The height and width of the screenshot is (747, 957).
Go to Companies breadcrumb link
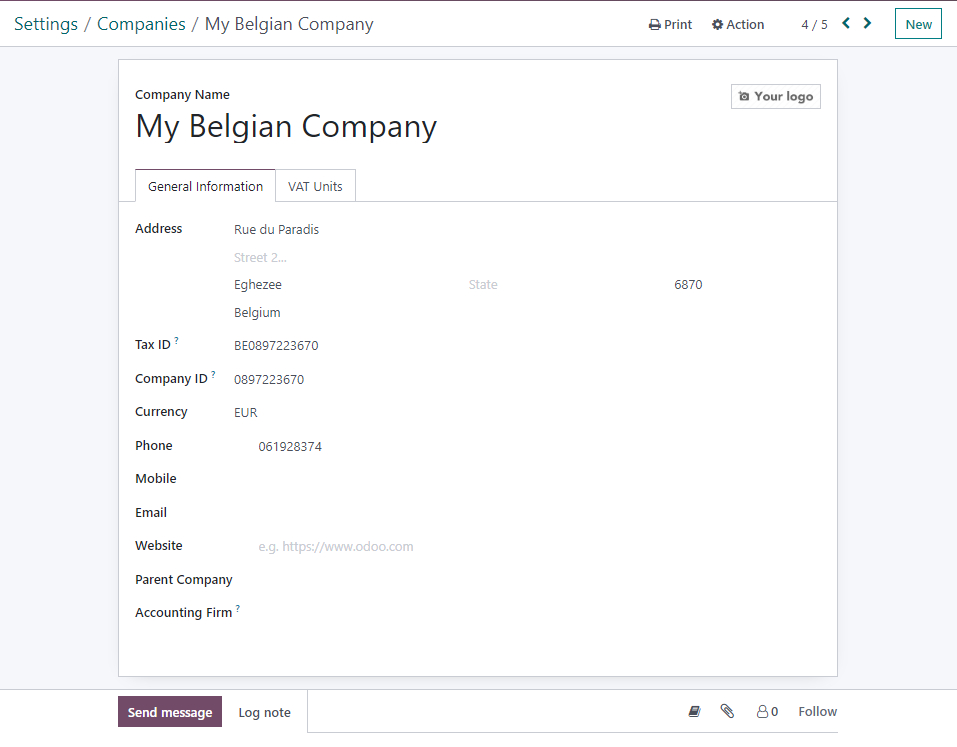(141, 24)
